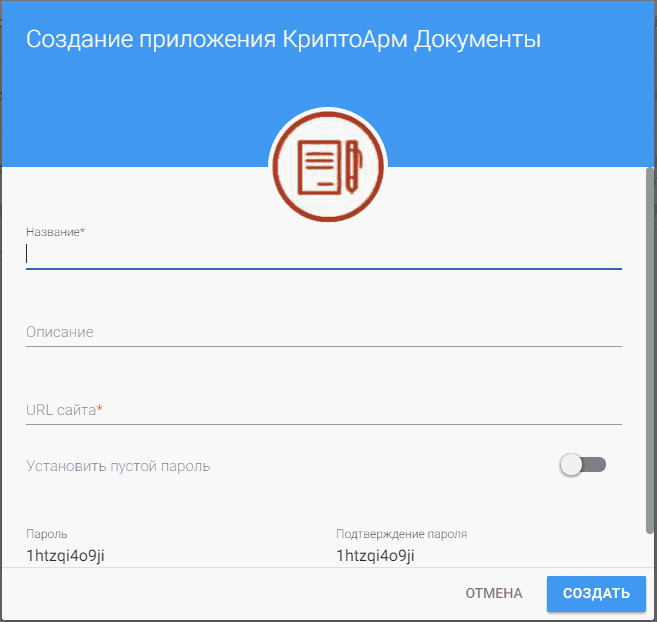657x622 pixels.
Task: Click the dialog's vertical scrollbar
Action: (x=650, y=350)
